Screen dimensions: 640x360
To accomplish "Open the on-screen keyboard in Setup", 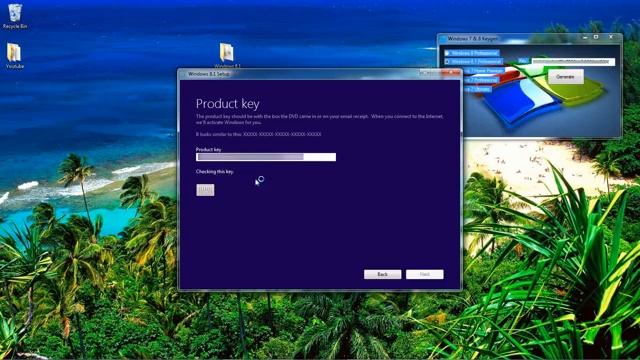I will click(205, 190).
